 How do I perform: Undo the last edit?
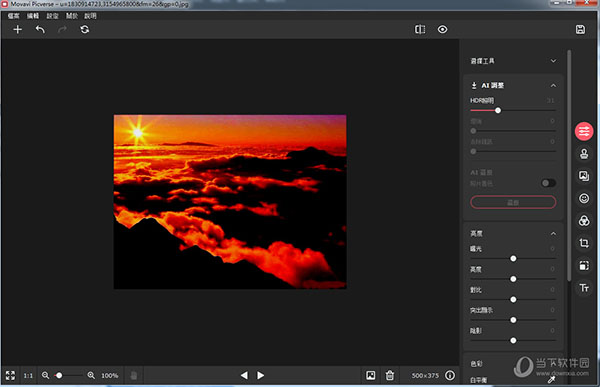coord(40,29)
